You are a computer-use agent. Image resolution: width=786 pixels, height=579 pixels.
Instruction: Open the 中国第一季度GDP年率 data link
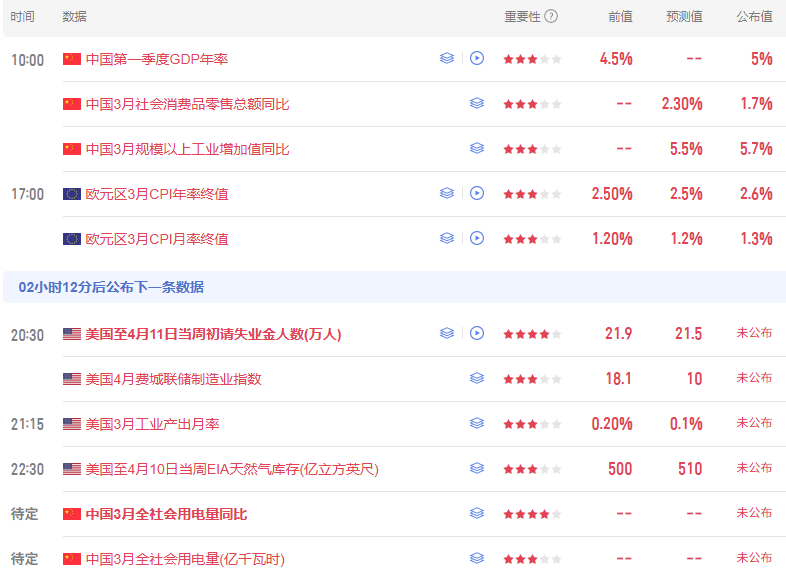coord(156,59)
